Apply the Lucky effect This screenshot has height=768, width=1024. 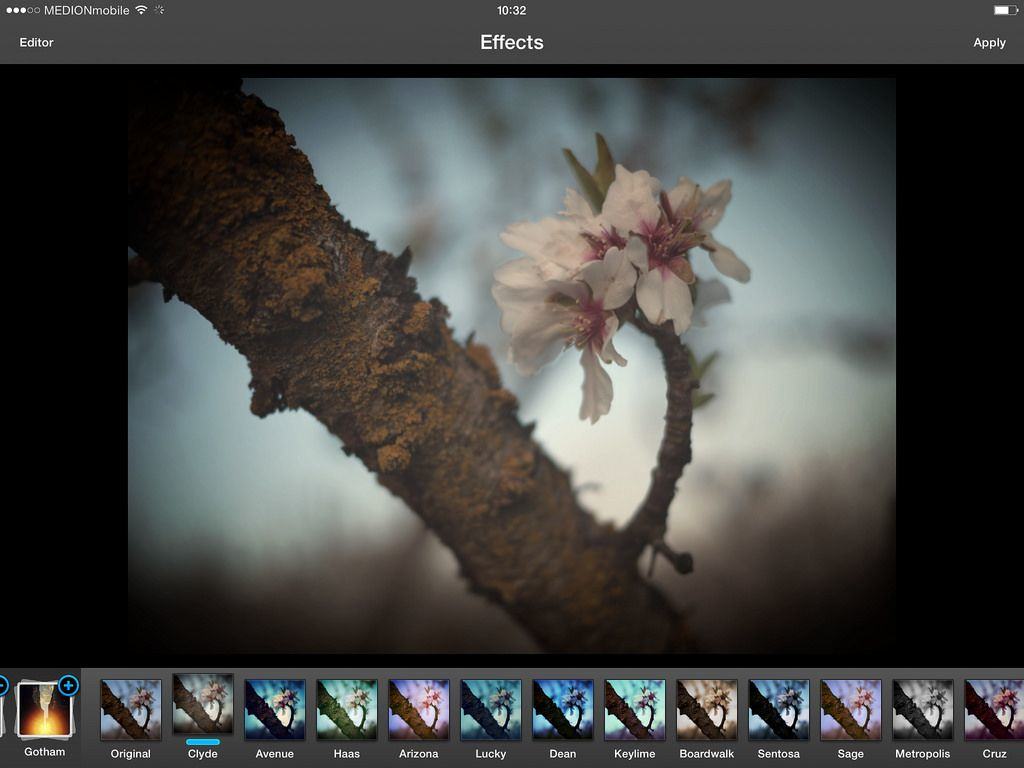click(491, 710)
